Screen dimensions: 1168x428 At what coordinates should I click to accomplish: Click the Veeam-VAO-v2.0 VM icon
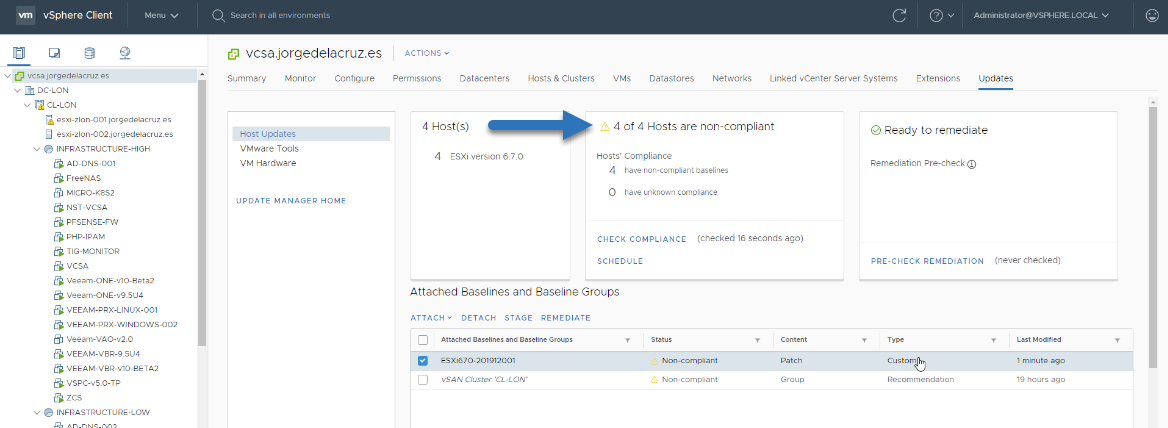pos(58,339)
